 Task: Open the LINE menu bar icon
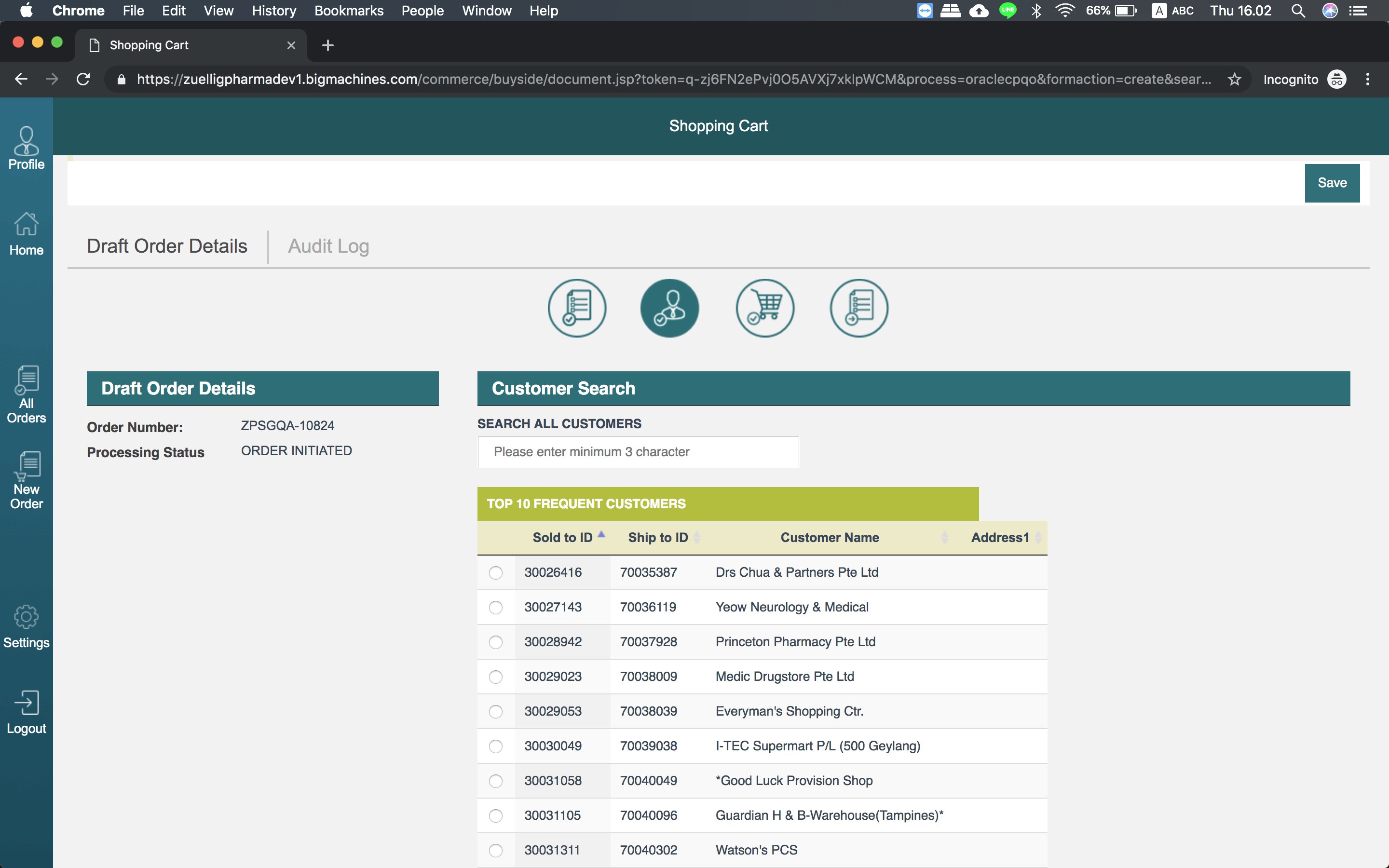(x=1008, y=11)
